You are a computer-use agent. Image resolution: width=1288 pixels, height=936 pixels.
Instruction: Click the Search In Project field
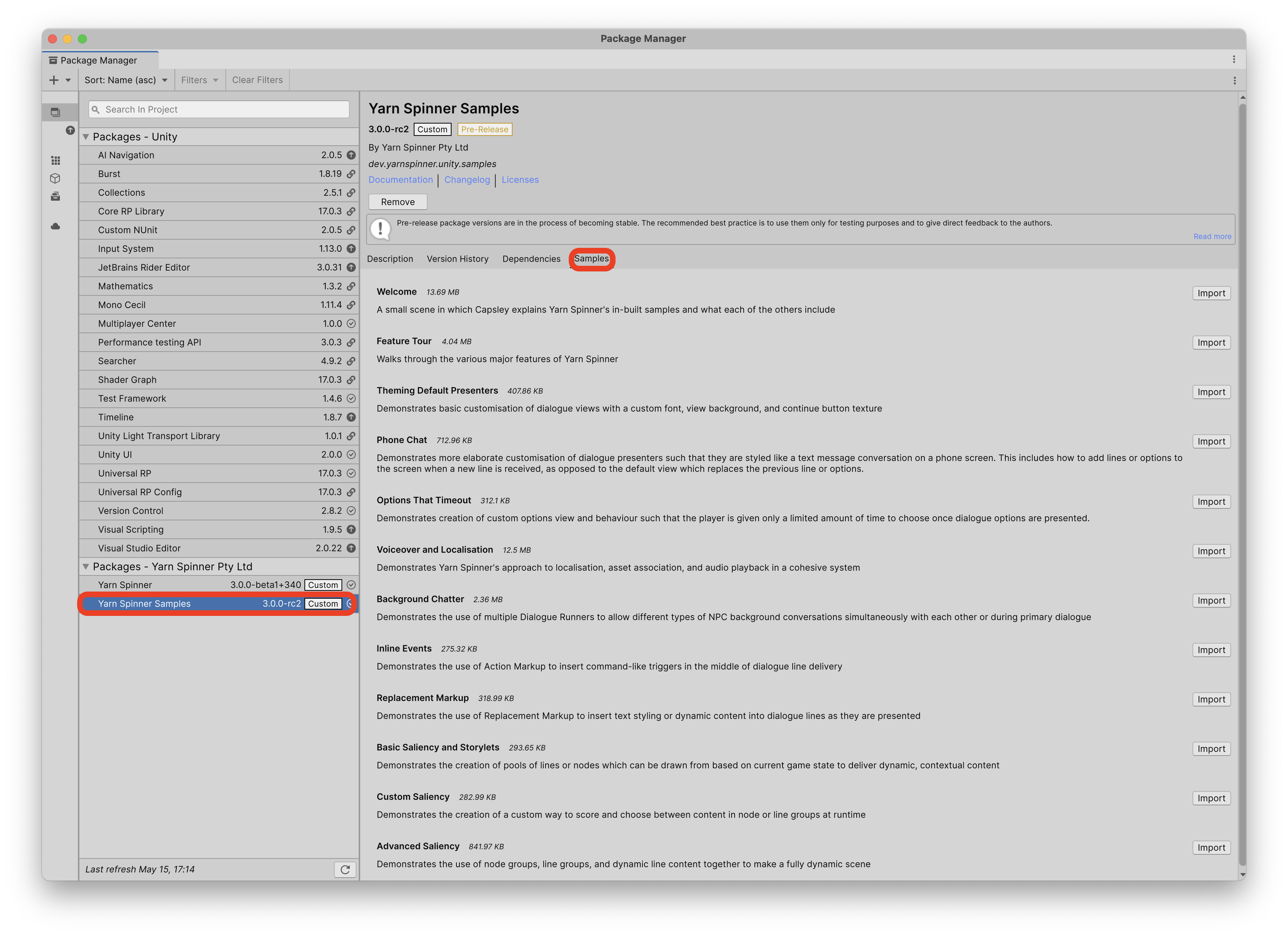[x=219, y=110]
